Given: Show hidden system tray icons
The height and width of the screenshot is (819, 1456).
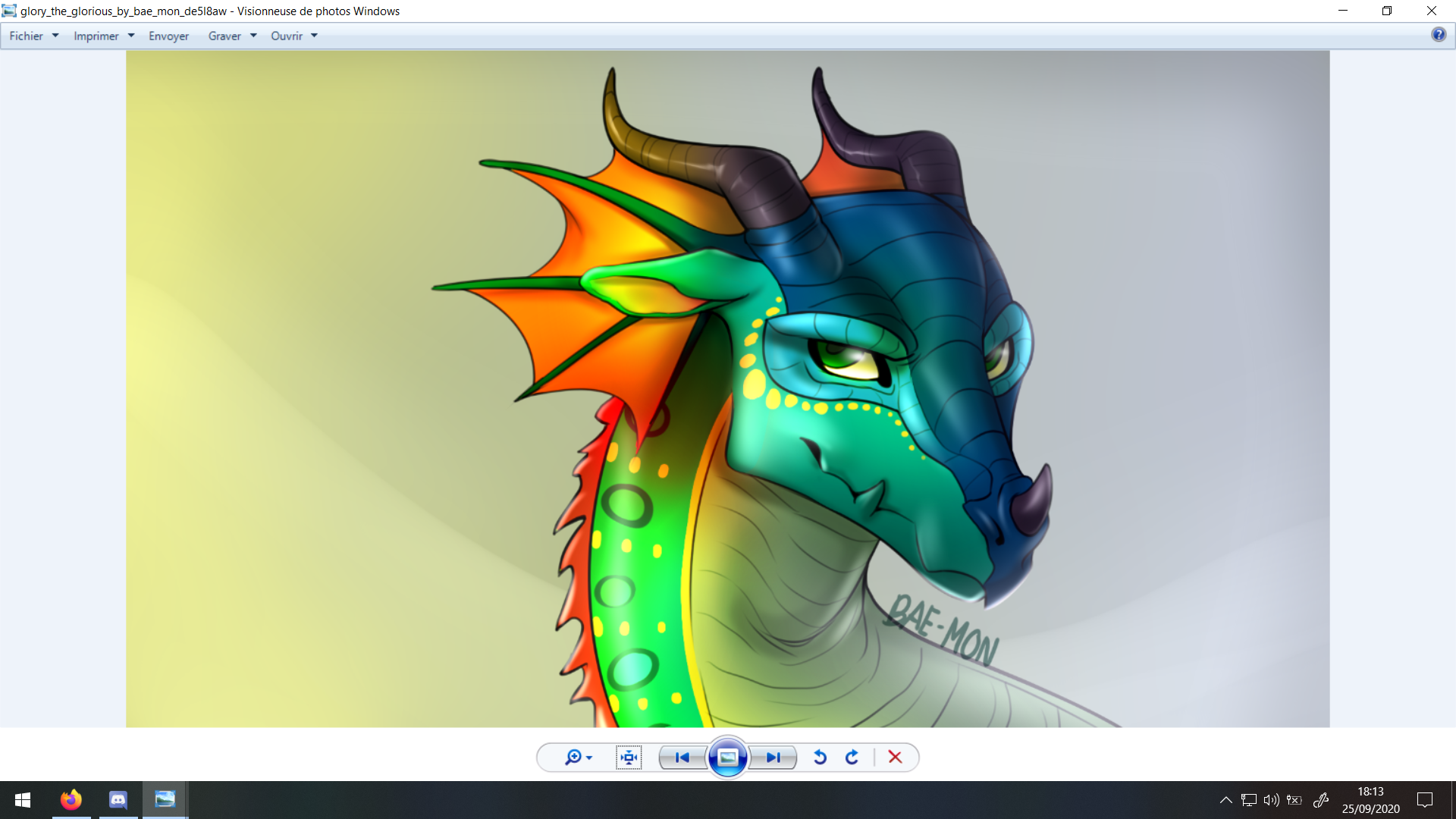Looking at the screenshot, I should tap(1225, 800).
